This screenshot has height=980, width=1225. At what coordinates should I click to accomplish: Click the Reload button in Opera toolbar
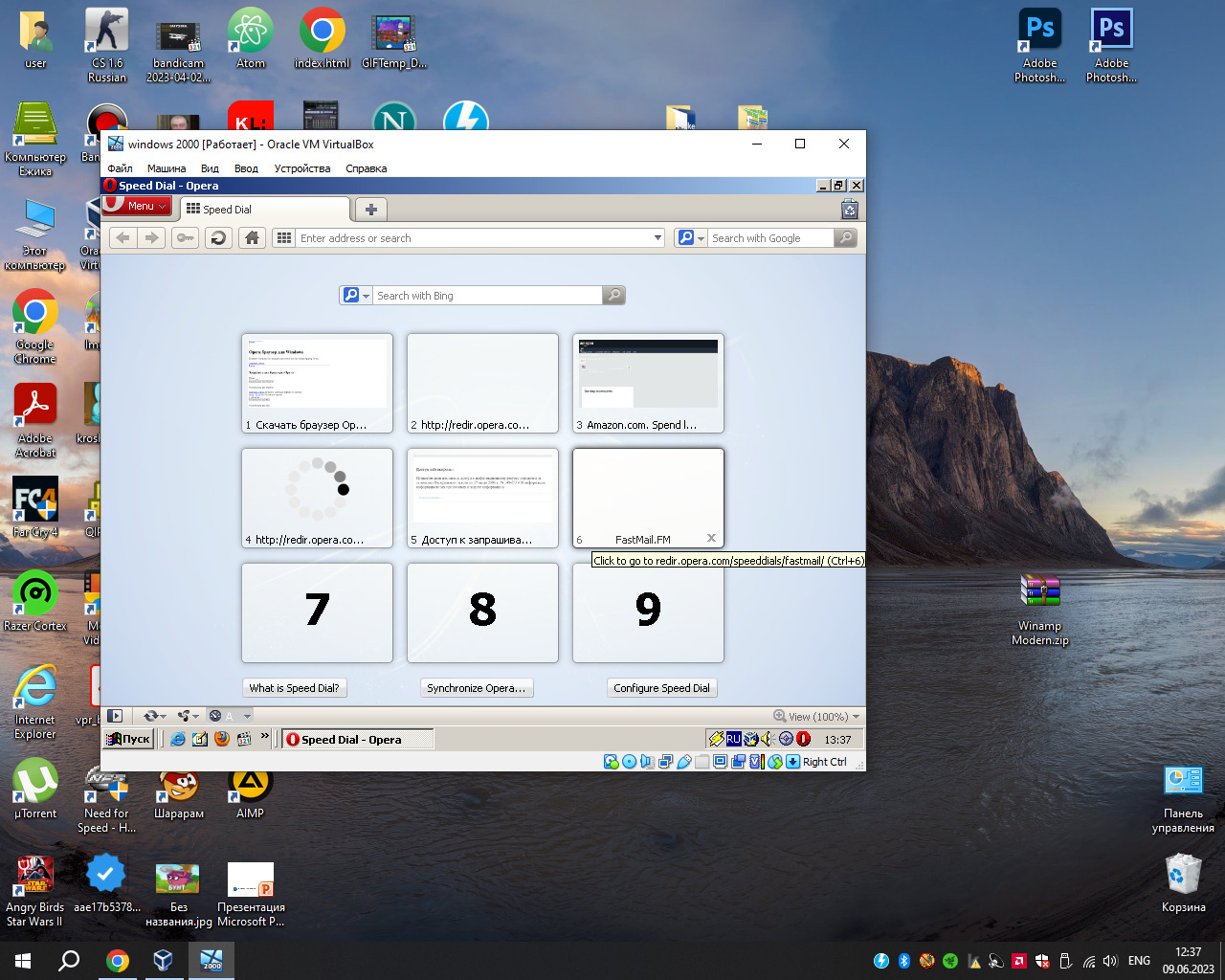coord(218,238)
